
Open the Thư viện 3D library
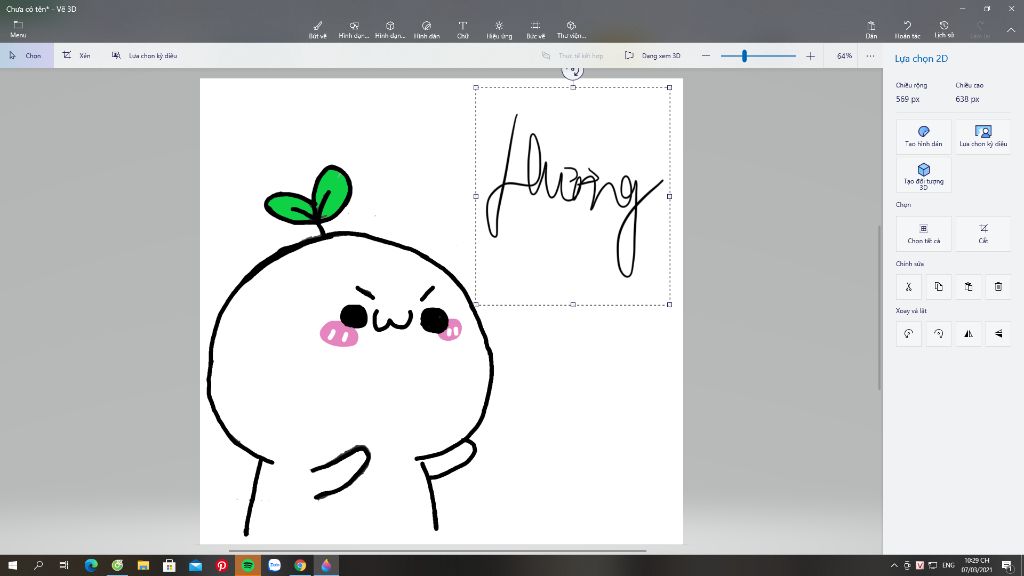point(571,29)
